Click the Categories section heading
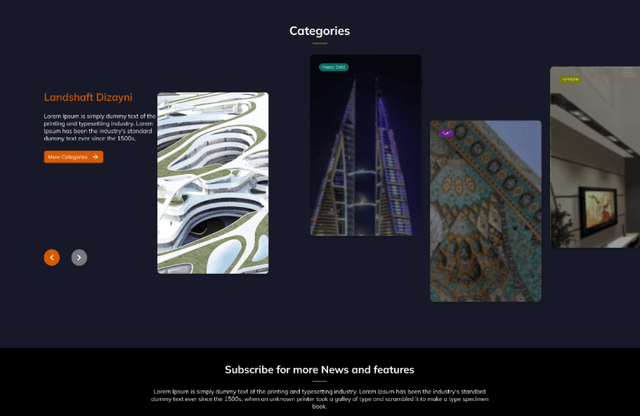This screenshot has width=640, height=416. click(x=320, y=31)
